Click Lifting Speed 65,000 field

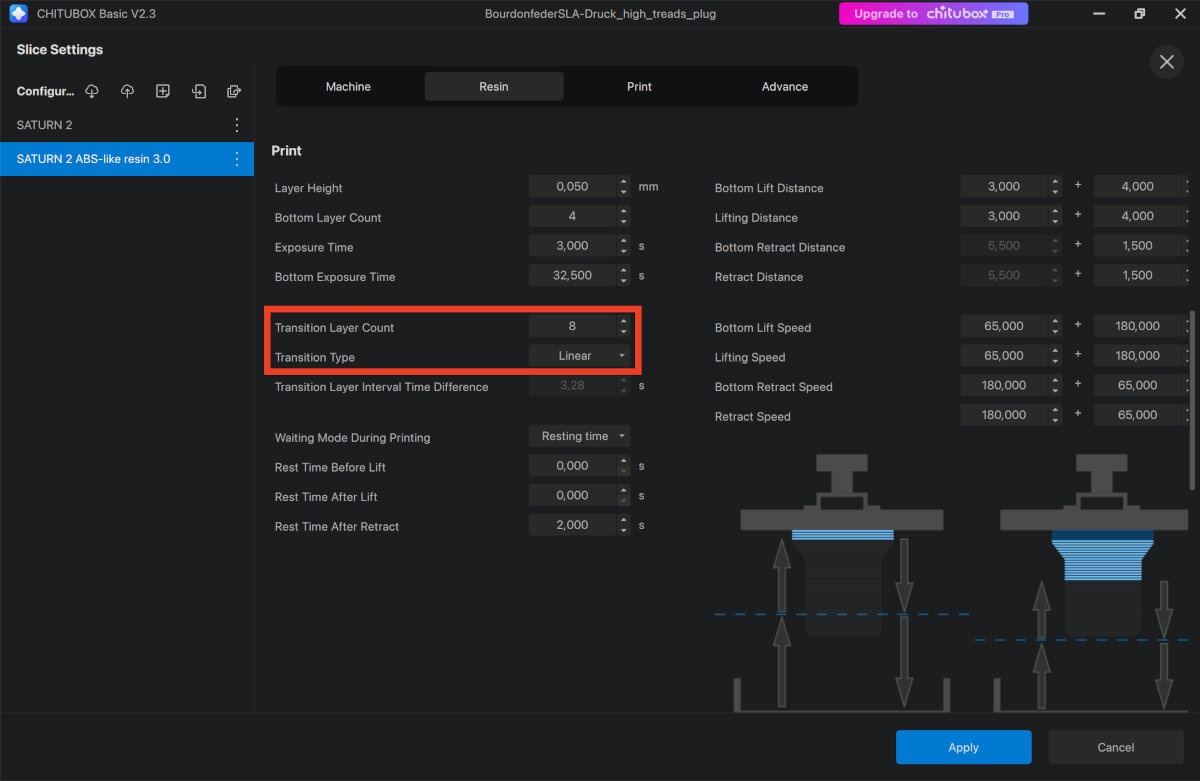1004,356
